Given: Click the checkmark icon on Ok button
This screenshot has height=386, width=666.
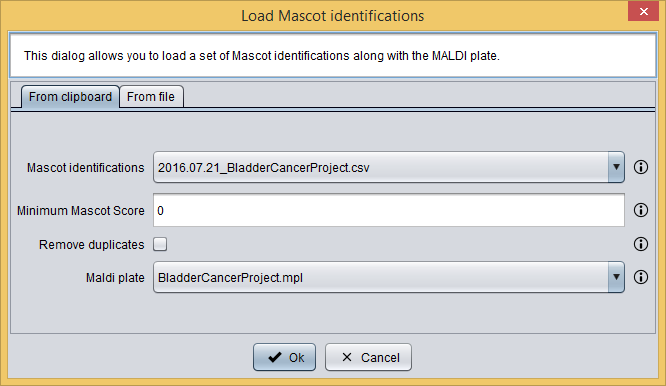Looking at the screenshot, I should (x=275, y=357).
